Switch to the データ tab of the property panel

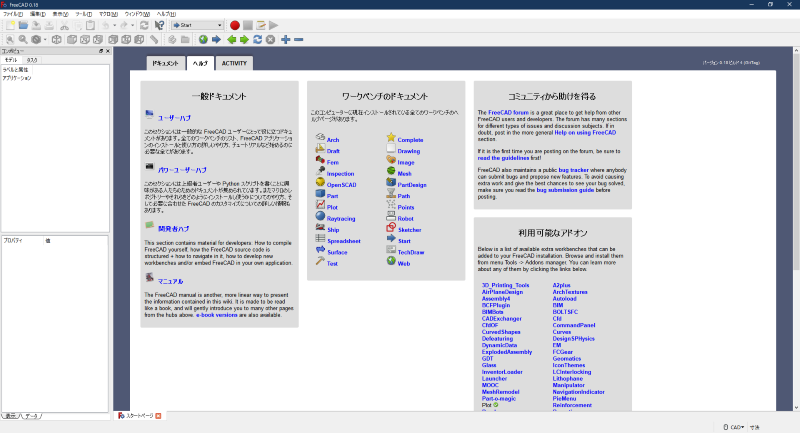[32, 416]
